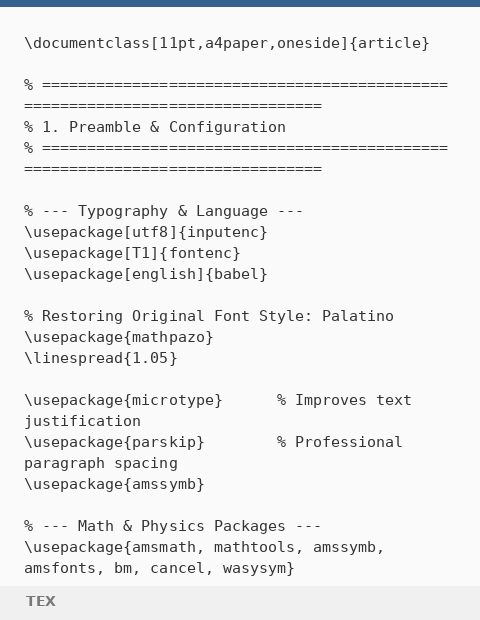Click the \usepackage[utf8]{inputenc} line
480x620 pixels.
(x=146, y=232)
